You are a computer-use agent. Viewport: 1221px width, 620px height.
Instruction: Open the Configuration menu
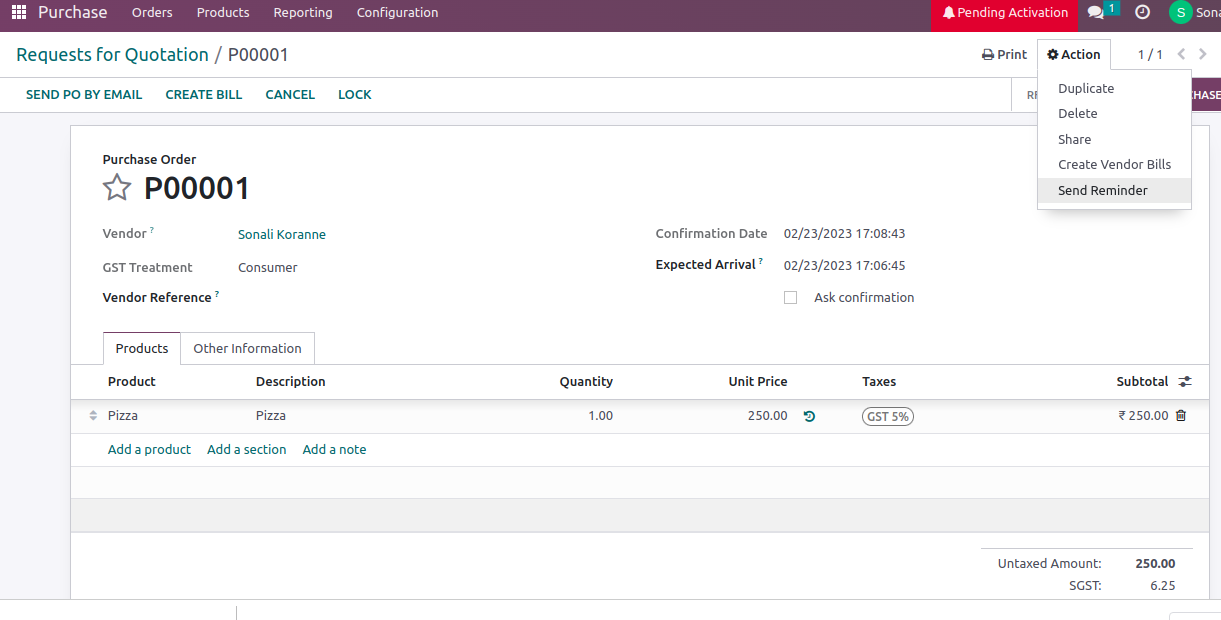(397, 13)
